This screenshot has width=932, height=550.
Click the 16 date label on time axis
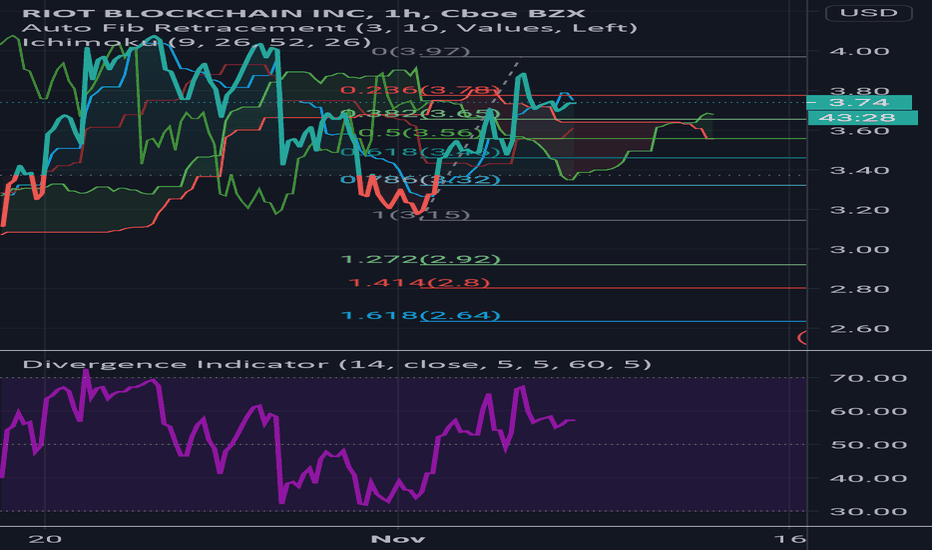point(791,539)
